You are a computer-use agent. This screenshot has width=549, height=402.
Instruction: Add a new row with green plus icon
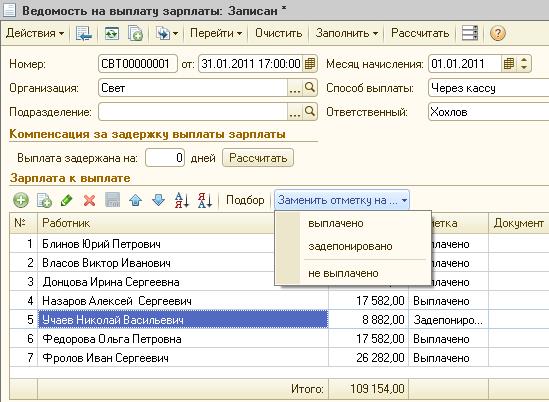[x=21, y=200]
